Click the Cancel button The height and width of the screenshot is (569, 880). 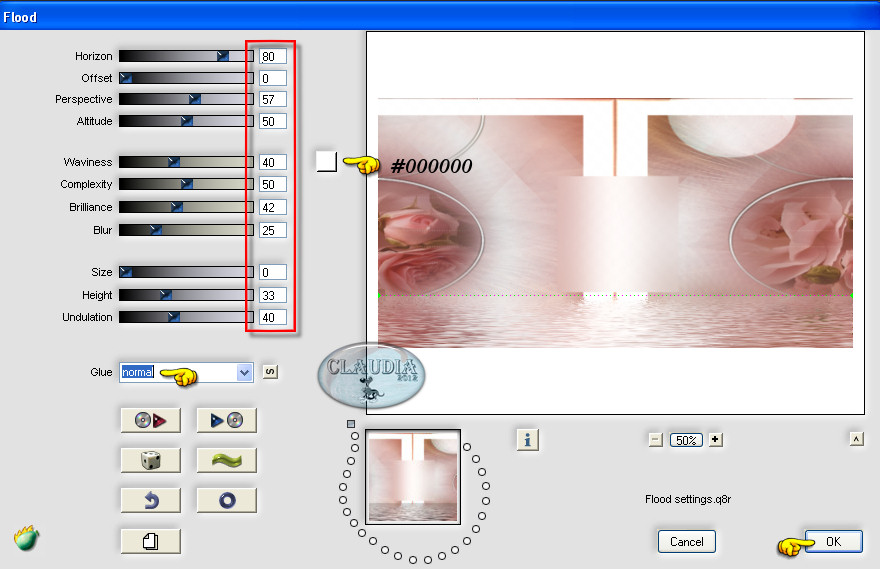686,542
